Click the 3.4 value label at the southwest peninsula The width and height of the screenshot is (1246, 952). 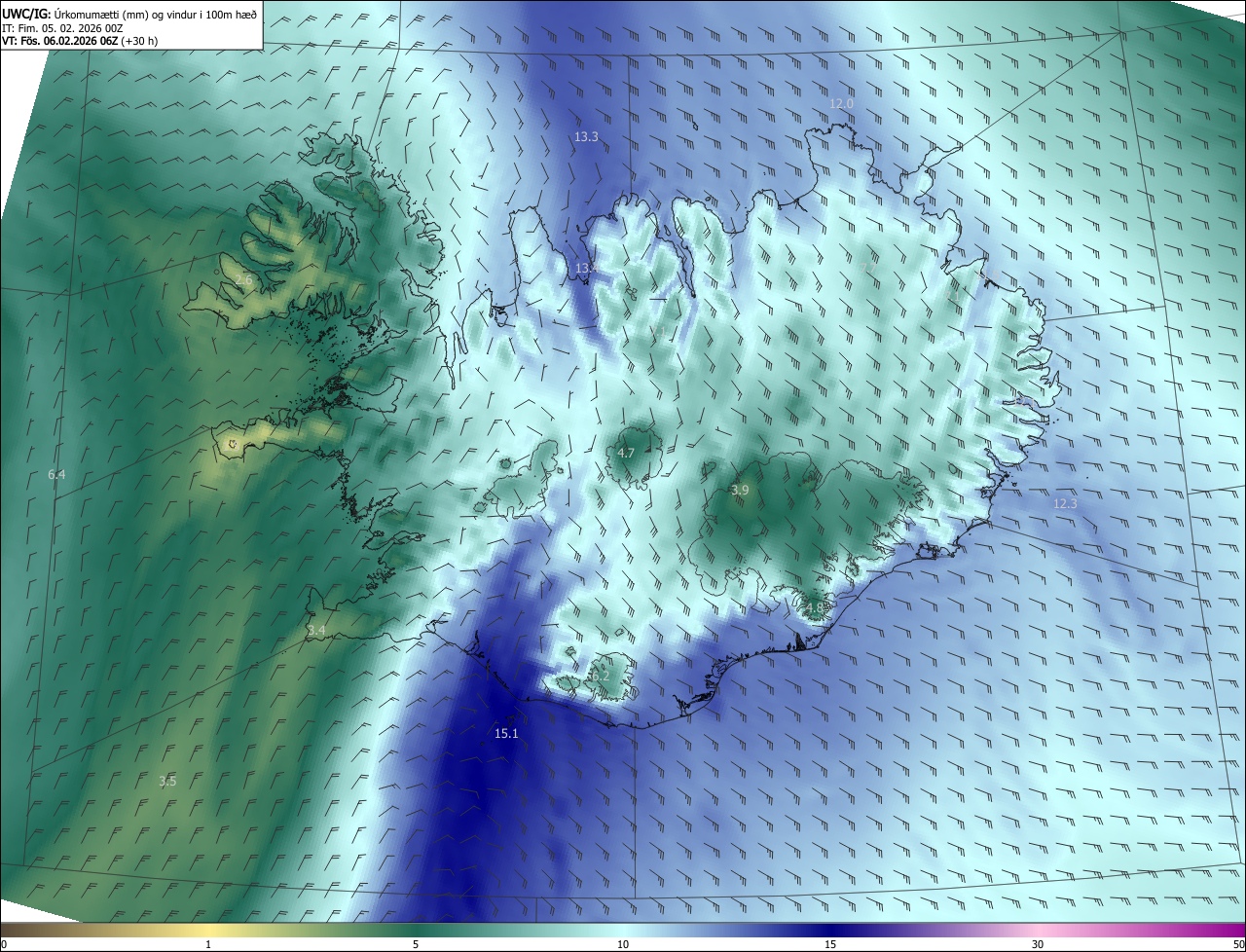316,631
